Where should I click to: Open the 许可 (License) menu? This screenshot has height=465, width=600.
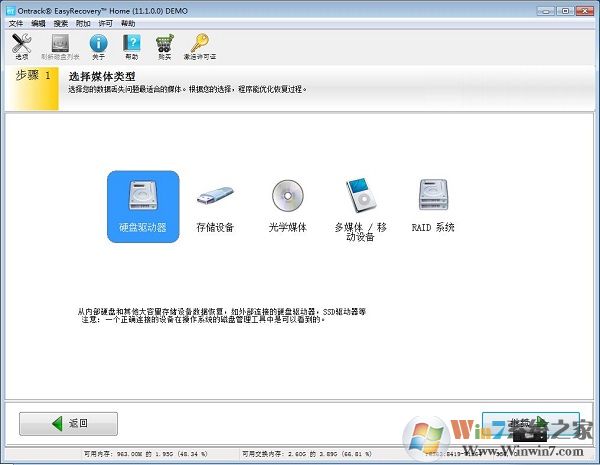[105, 22]
